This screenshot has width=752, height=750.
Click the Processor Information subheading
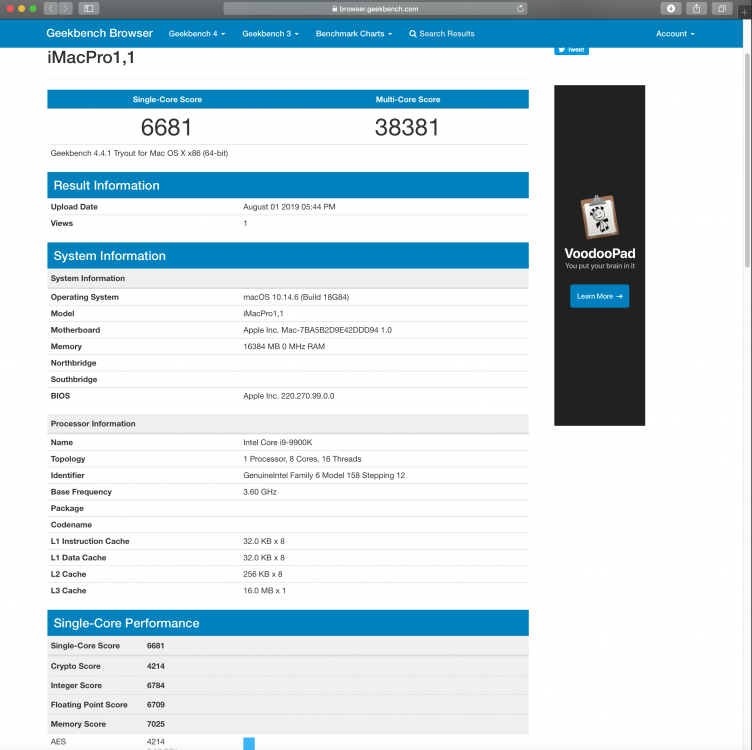[x=93, y=423]
